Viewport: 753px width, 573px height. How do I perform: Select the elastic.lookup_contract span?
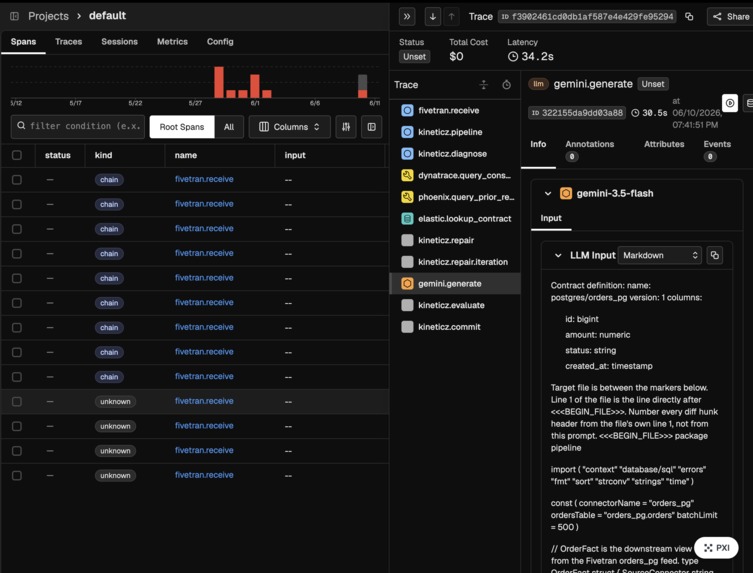pos(455,219)
